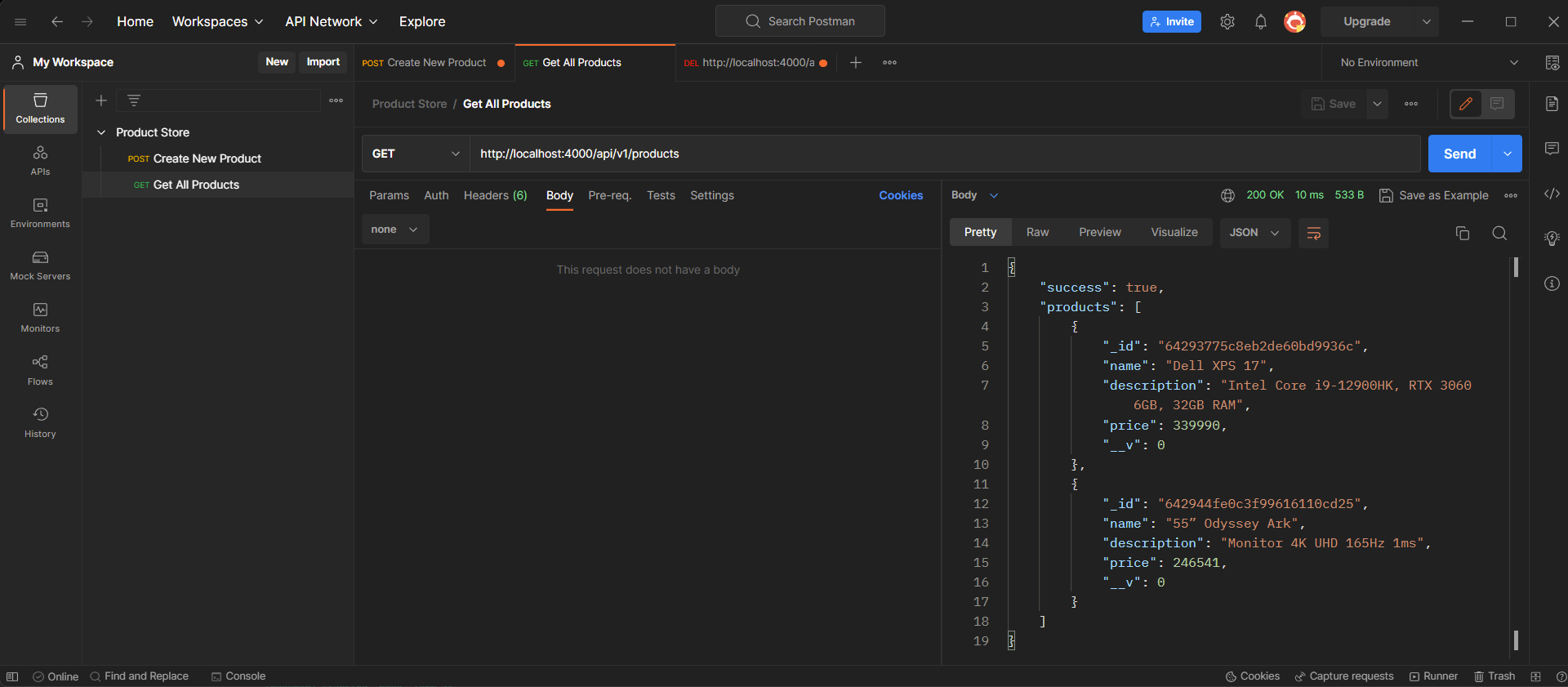Switch to comment mode icon
Screen dimensions: 1568x687
point(1497,104)
